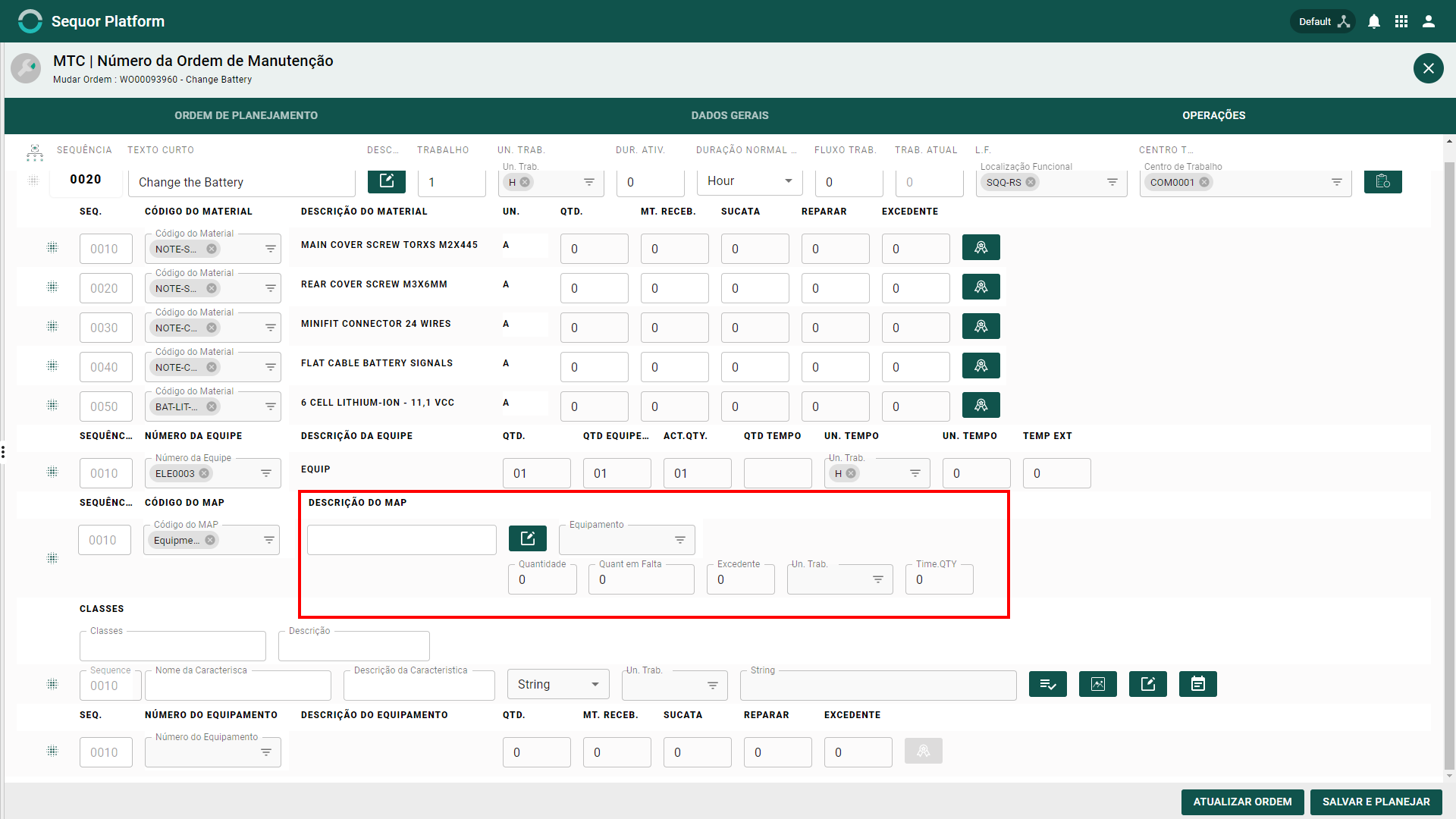Click the edit icon in the characteristics row

click(x=1148, y=684)
